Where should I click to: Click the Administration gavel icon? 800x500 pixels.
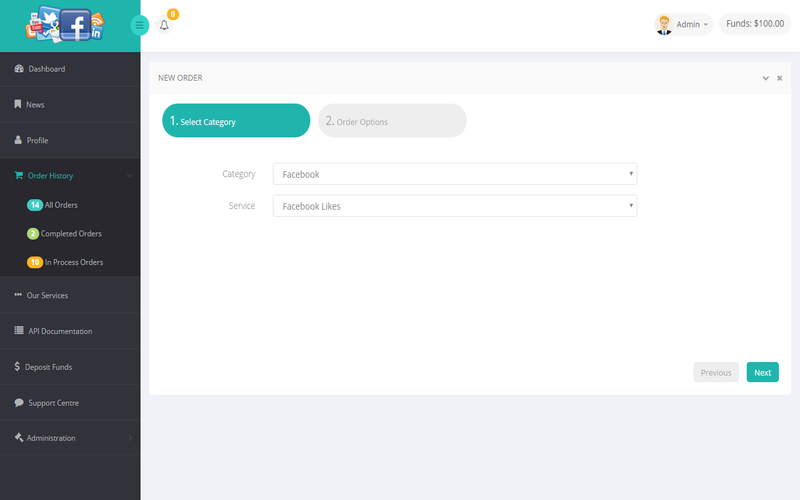(19, 437)
